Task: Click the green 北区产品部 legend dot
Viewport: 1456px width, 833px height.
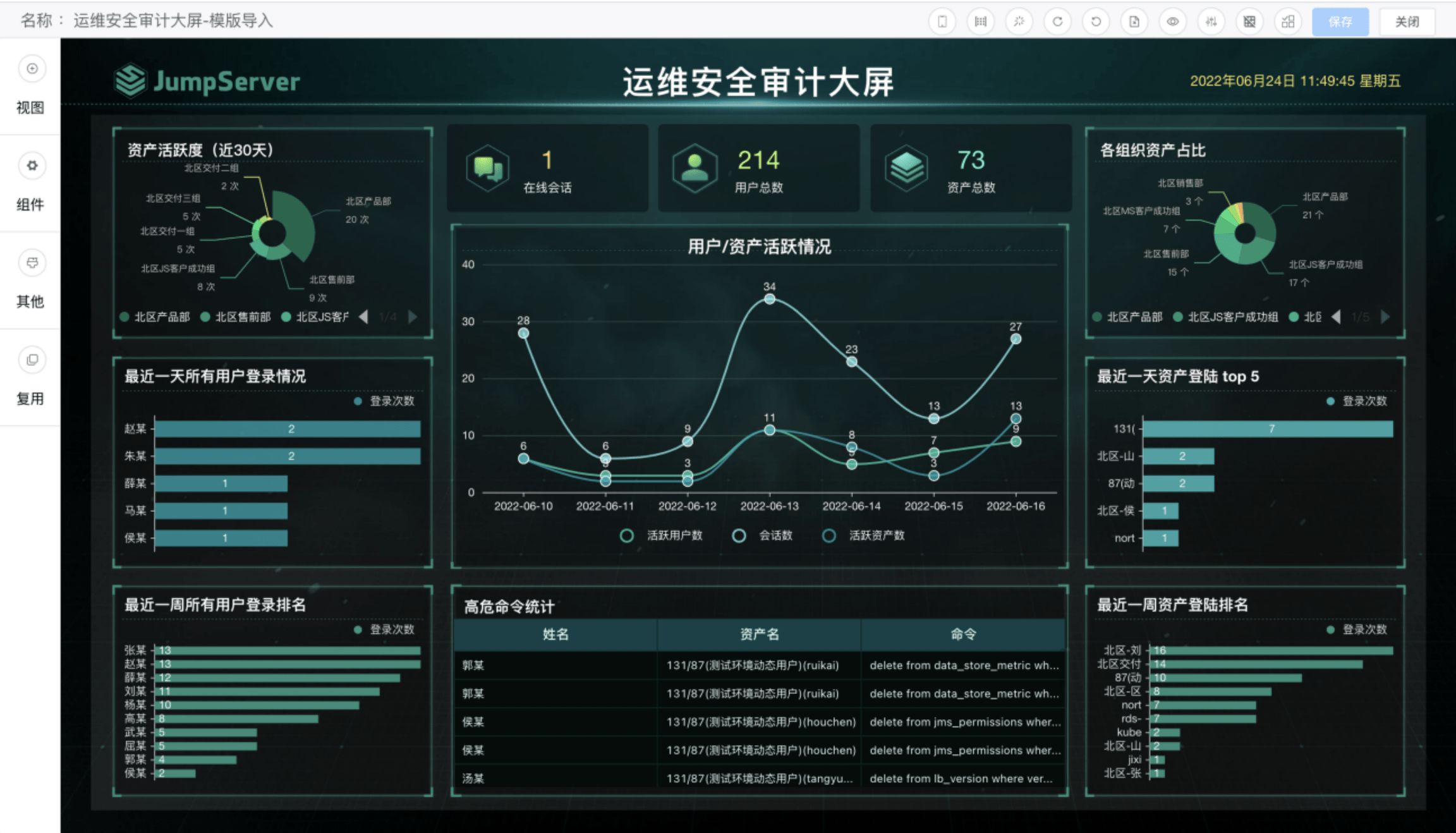Action: click(124, 317)
